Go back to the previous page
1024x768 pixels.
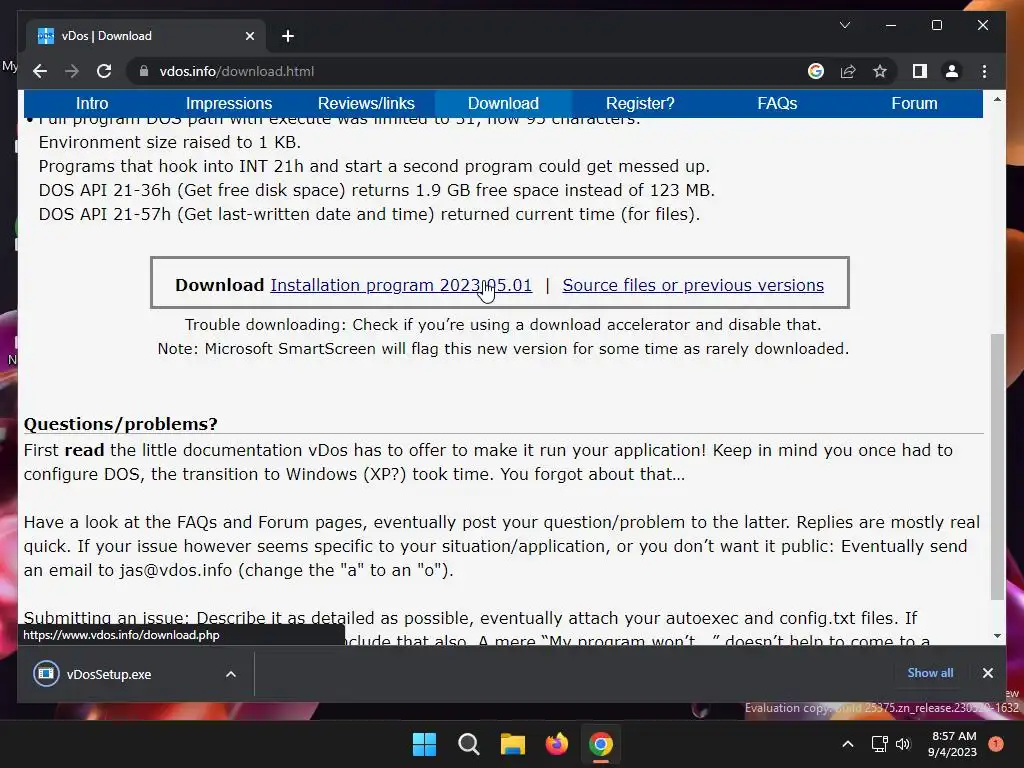click(40, 71)
